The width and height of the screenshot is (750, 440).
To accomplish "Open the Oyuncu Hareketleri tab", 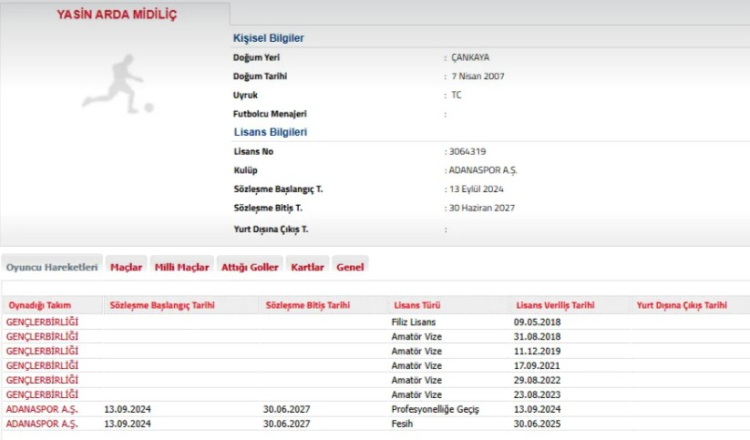I will tap(51, 267).
